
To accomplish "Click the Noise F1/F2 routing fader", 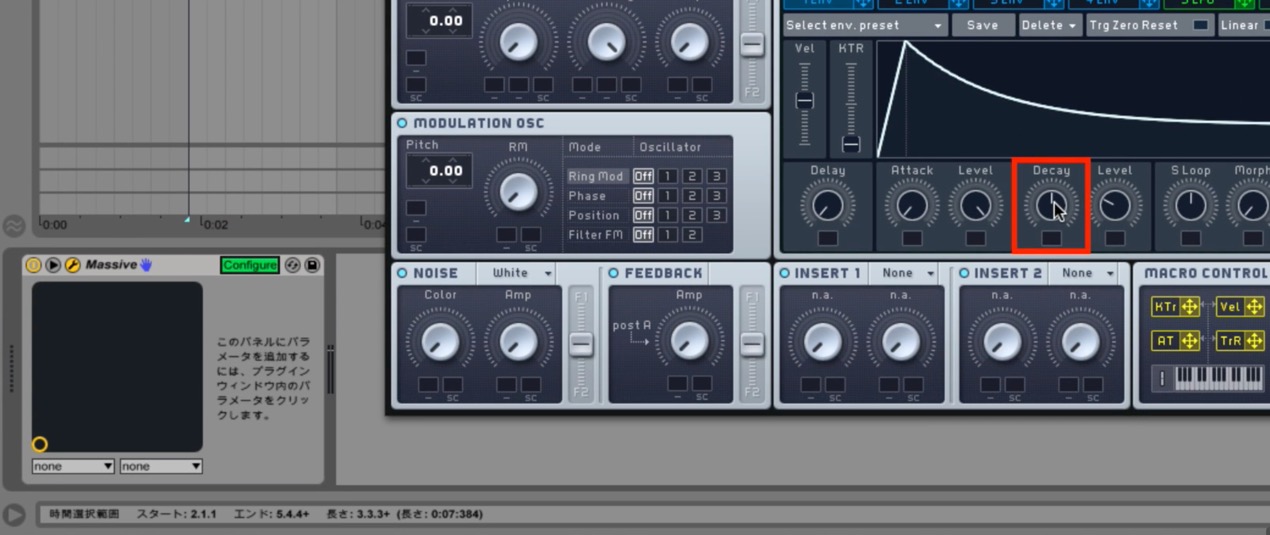I will click(x=581, y=344).
